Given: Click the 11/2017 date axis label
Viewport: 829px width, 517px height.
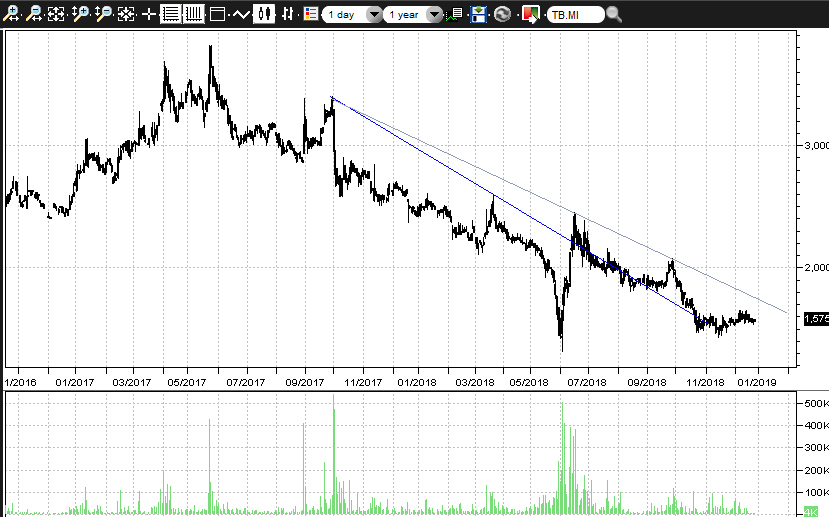Looking at the screenshot, I should [x=363, y=382].
